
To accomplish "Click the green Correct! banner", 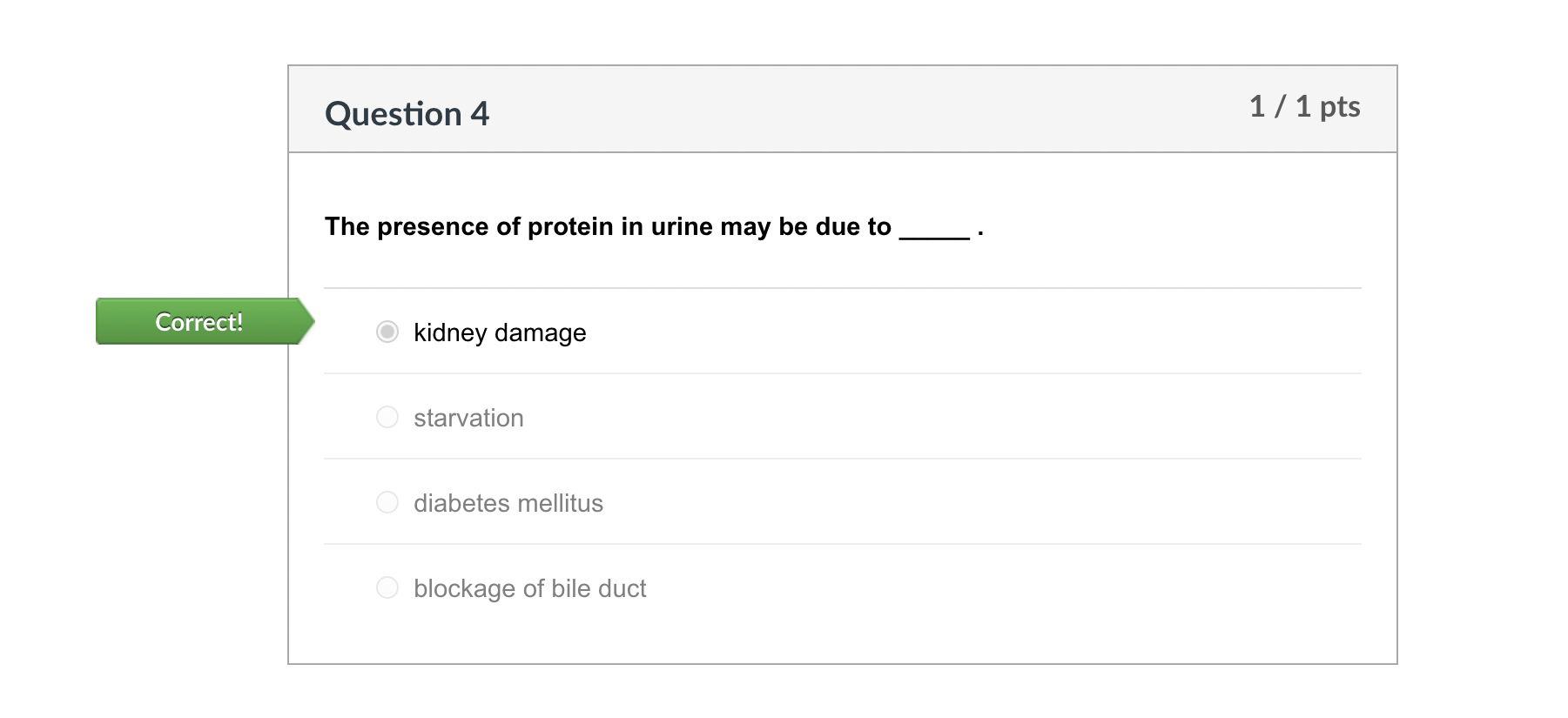I will (199, 322).
